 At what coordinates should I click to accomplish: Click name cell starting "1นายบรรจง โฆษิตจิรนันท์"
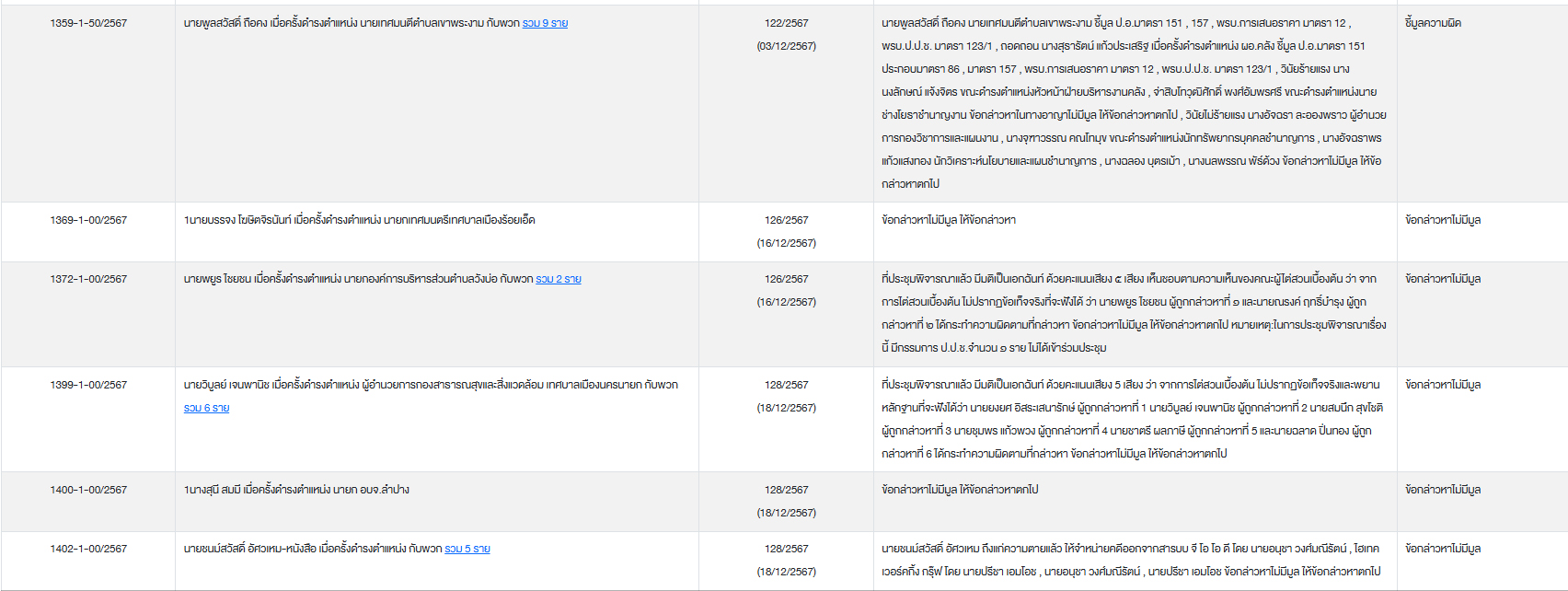coord(359,220)
